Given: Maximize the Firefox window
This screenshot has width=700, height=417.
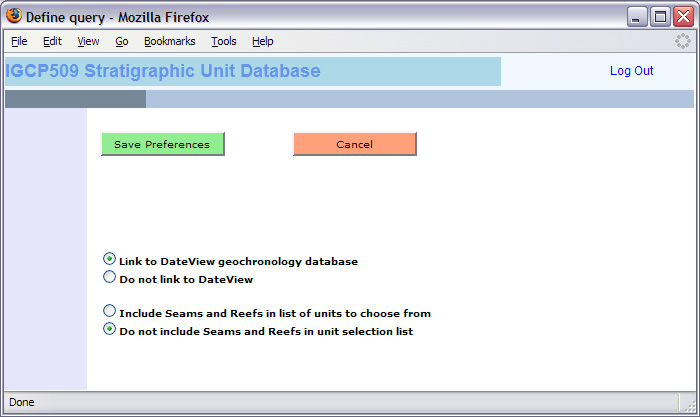Looking at the screenshot, I should pyautogui.click(x=660, y=17).
